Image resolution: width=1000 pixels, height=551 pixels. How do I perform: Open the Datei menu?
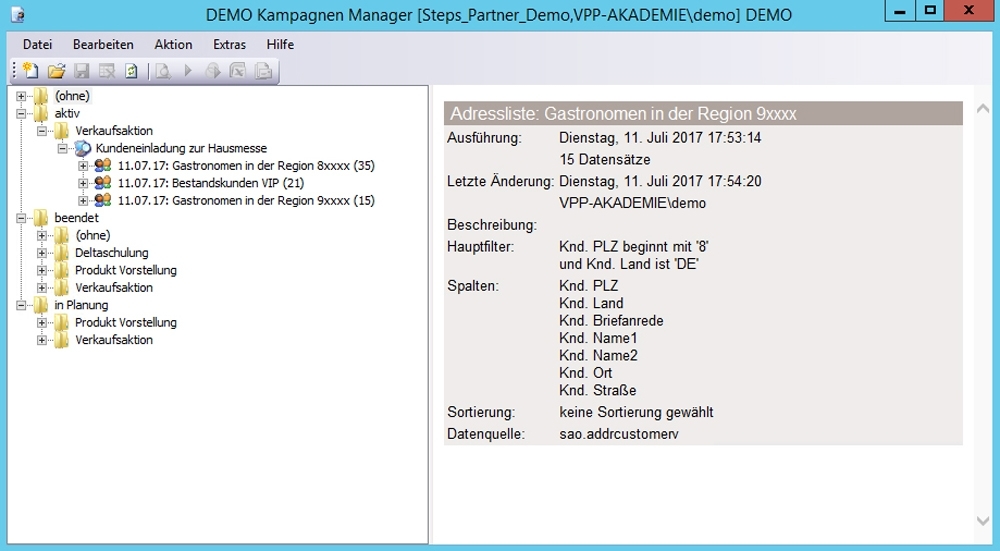pyautogui.click(x=37, y=45)
